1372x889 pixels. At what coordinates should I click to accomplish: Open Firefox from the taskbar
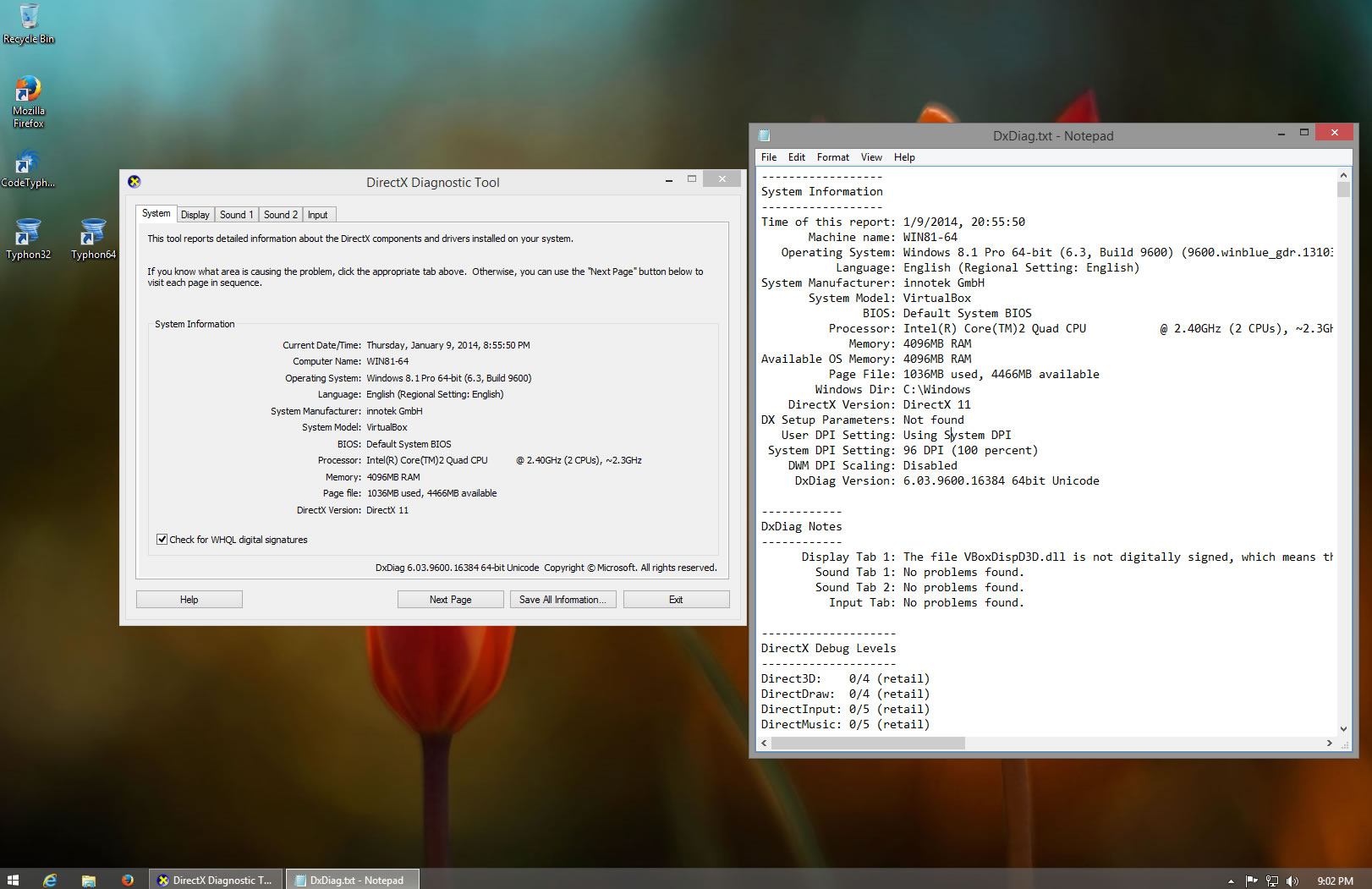pyautogui.click(x=127, y=880)
